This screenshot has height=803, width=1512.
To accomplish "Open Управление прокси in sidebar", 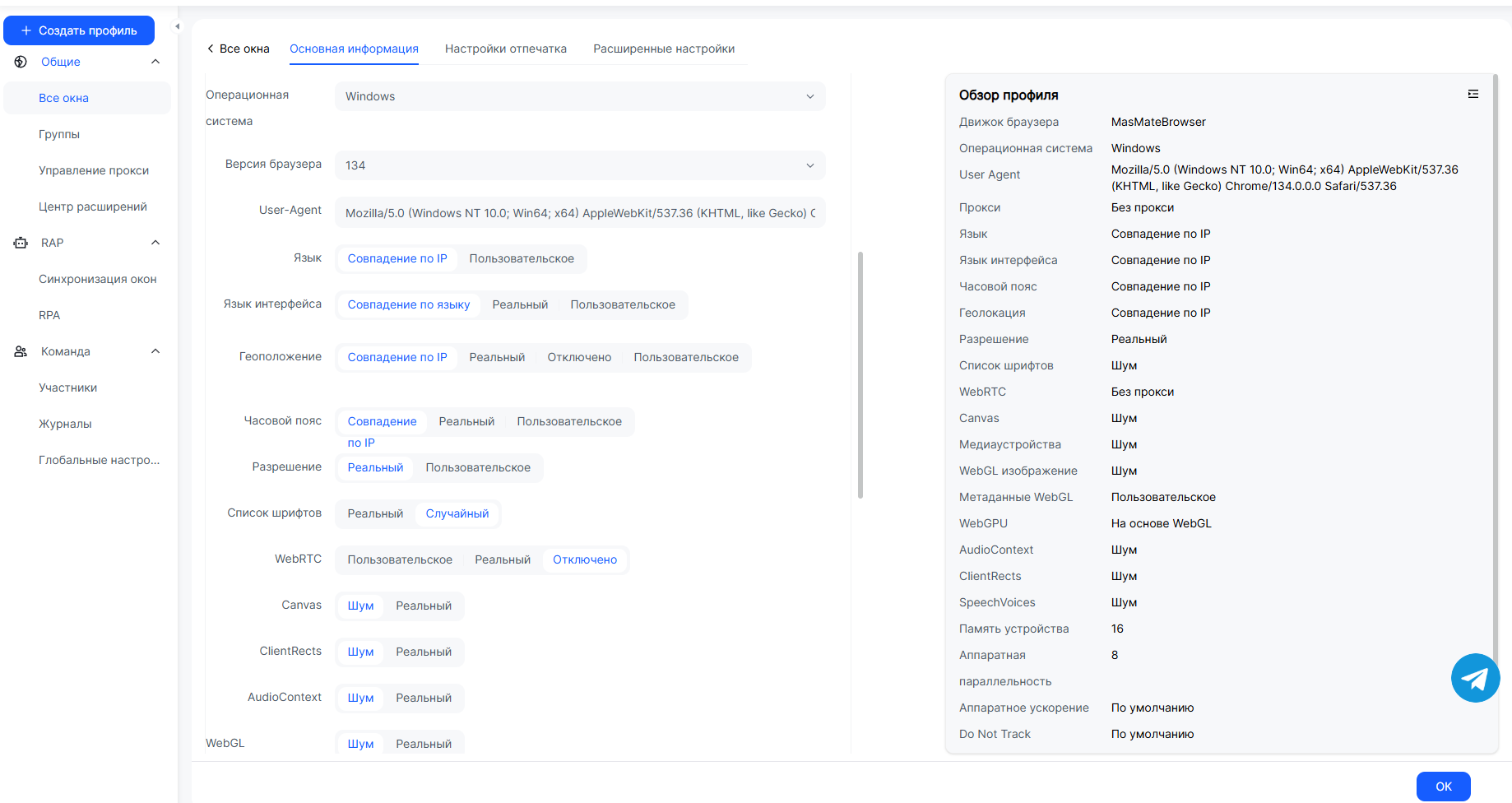I will (x=94, y=170).
